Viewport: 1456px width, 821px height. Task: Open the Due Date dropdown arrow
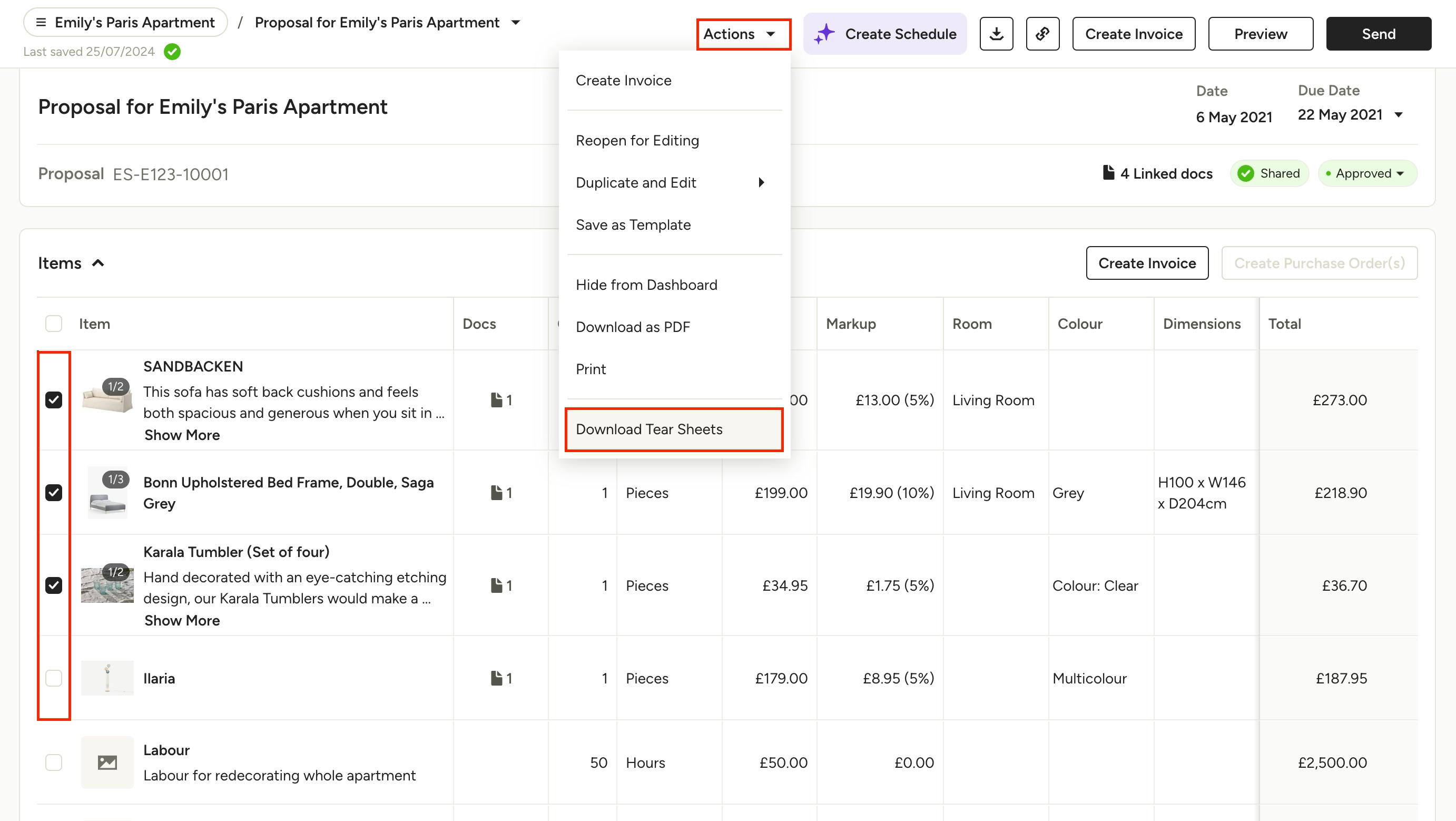[1399, 115]
